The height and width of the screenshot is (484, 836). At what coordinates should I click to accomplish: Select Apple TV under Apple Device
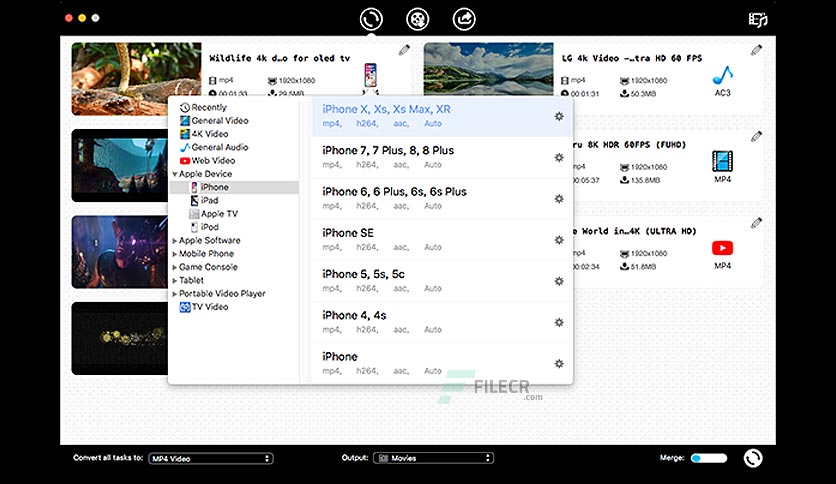pyautogui.click(x=213, y=214)
